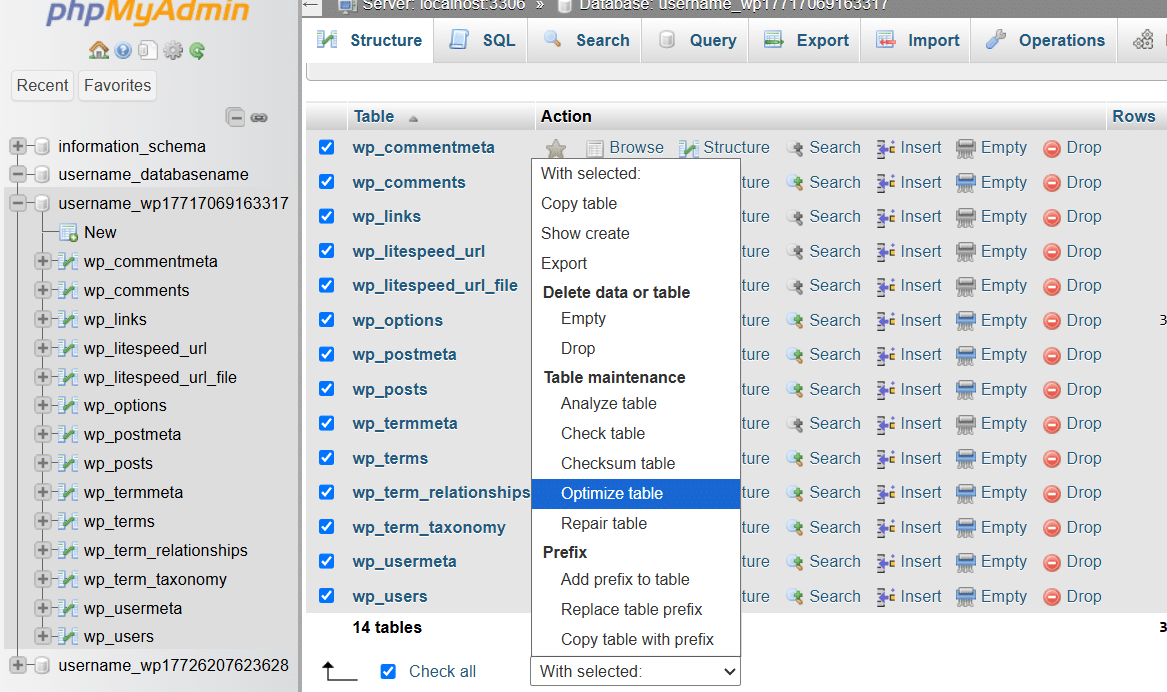Viewport: 1167px width, 692px height.
Task: Uncheck the wp_users checkbox
Action: click(327, 595)
